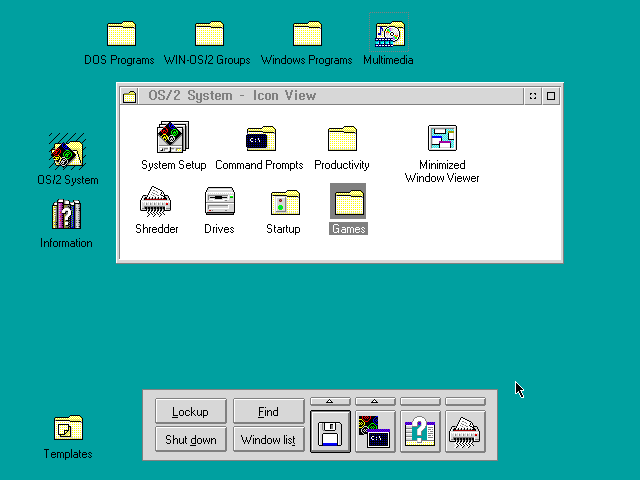Click the 'Games' label text
This screenshot has height=480, width=640.
pyautogui.click(x=349, y=229)
